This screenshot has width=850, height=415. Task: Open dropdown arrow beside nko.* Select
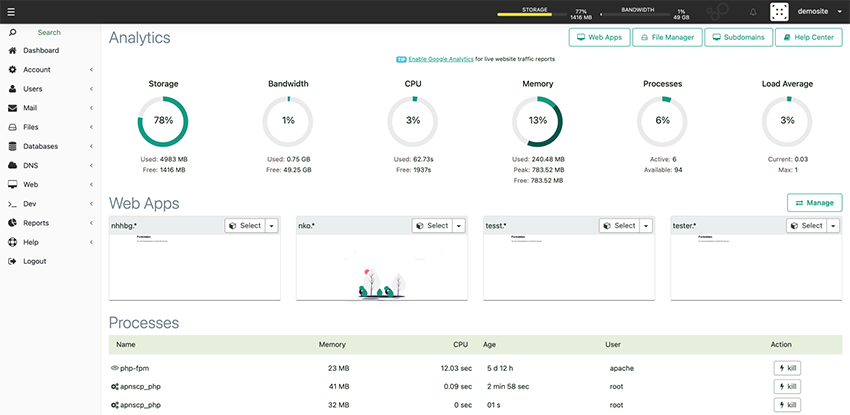pos(459,226)
